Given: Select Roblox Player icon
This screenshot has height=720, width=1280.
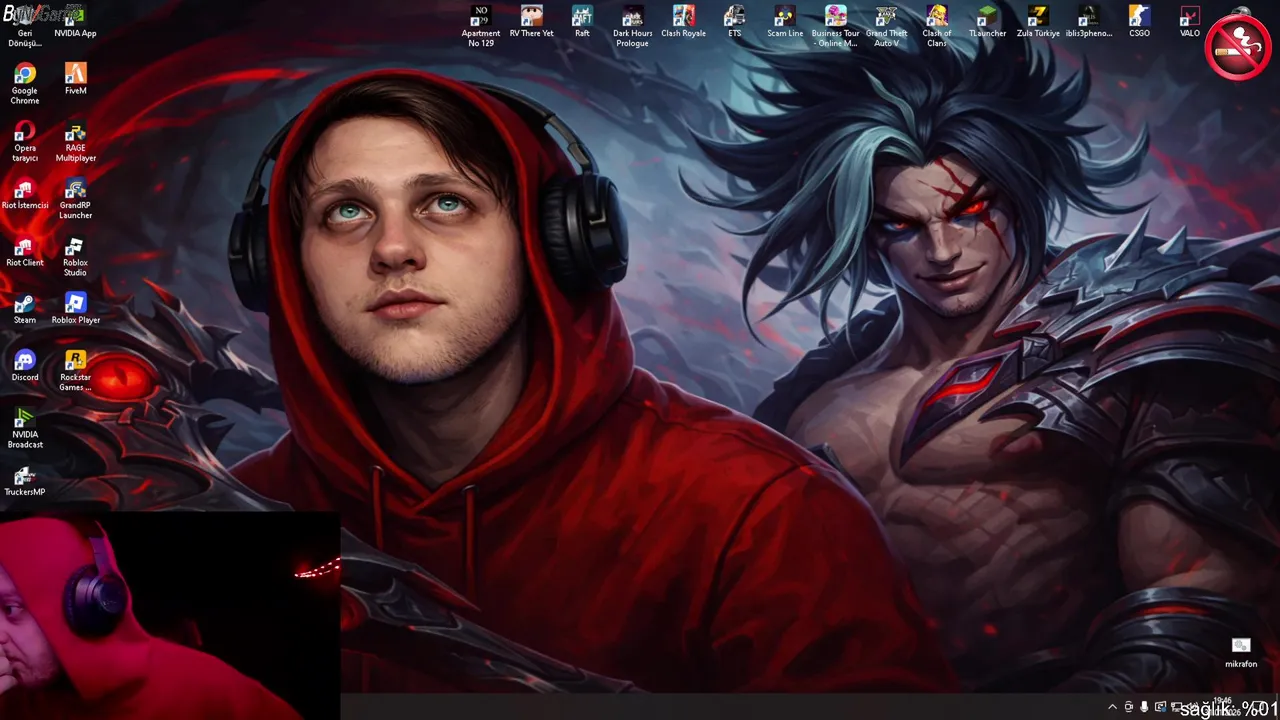Looking at the screenshot, I should [x=75, y=309].
